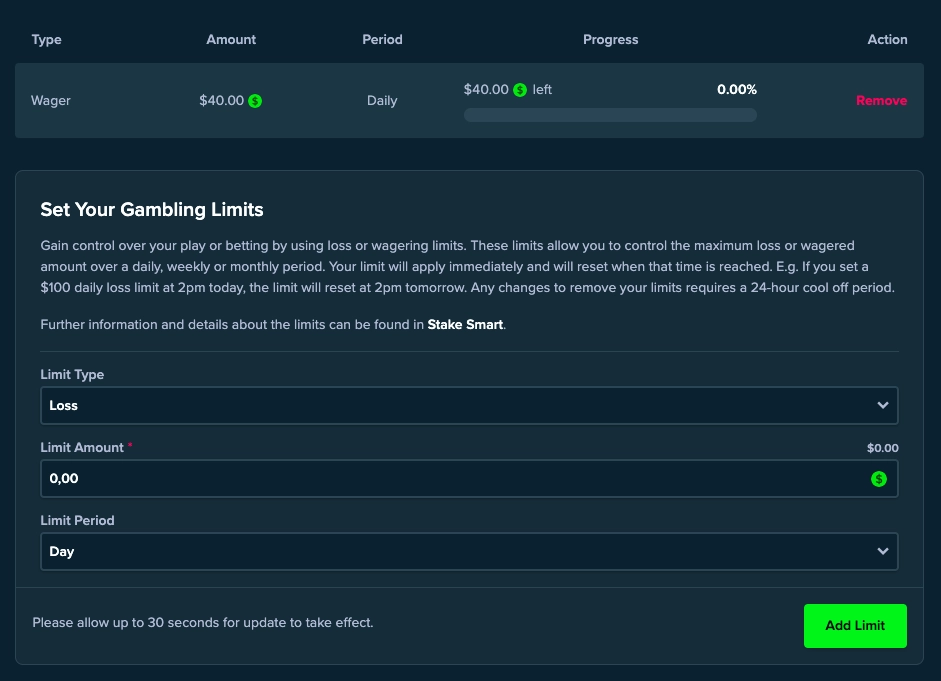Select the Daily period entry for the Wager limit
The width and height of the screenshot is (941, 681).
382,100
